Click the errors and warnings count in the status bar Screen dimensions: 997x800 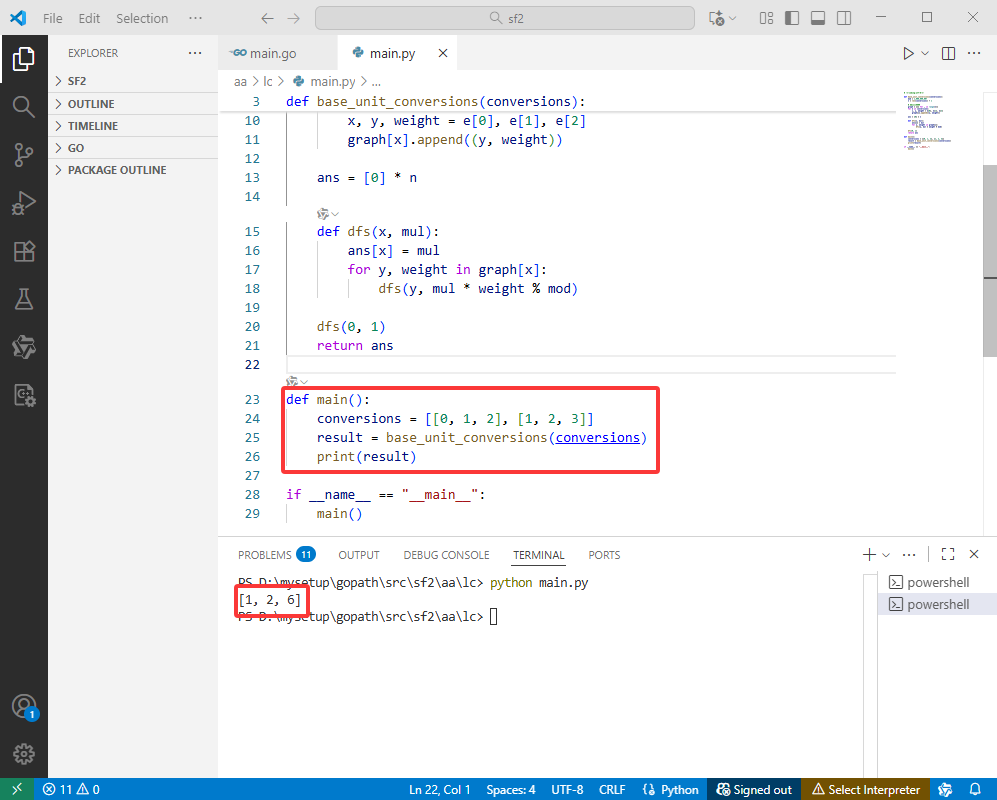pos(71,789)
